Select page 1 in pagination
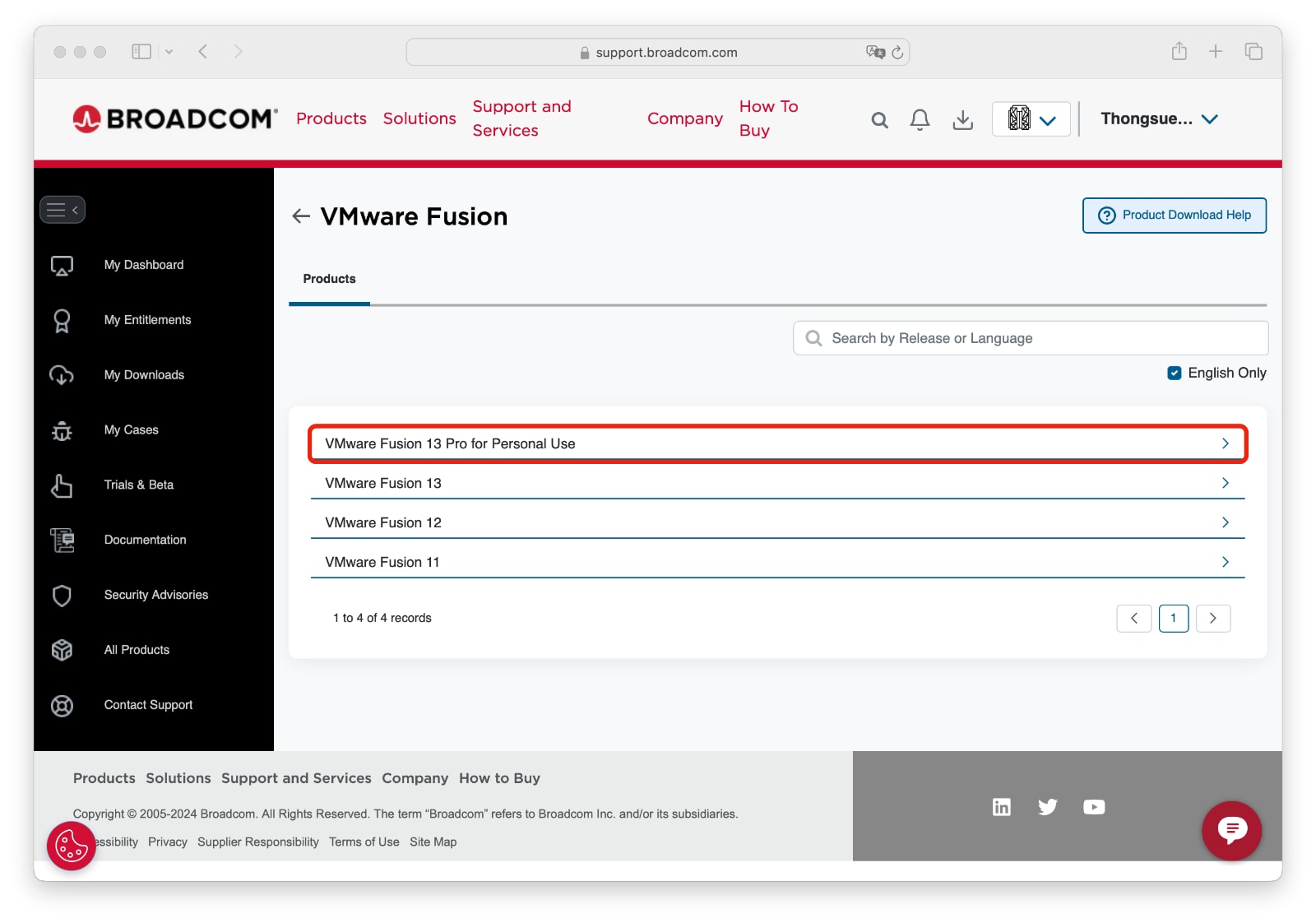 (x=1174, y=618)
